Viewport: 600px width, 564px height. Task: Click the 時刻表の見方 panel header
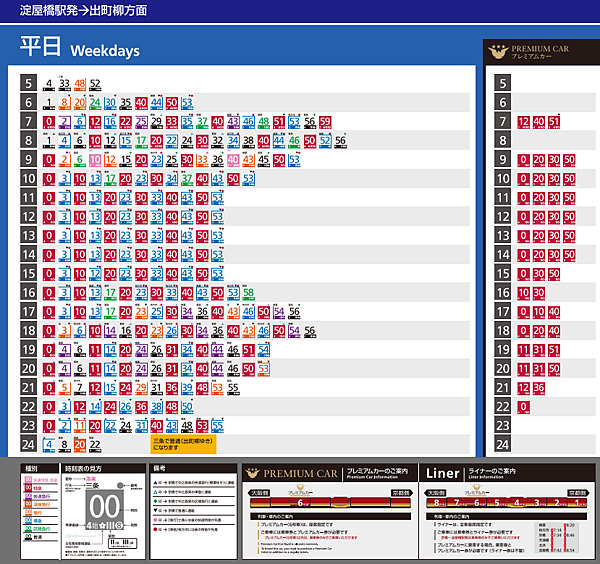click(104, 469)
